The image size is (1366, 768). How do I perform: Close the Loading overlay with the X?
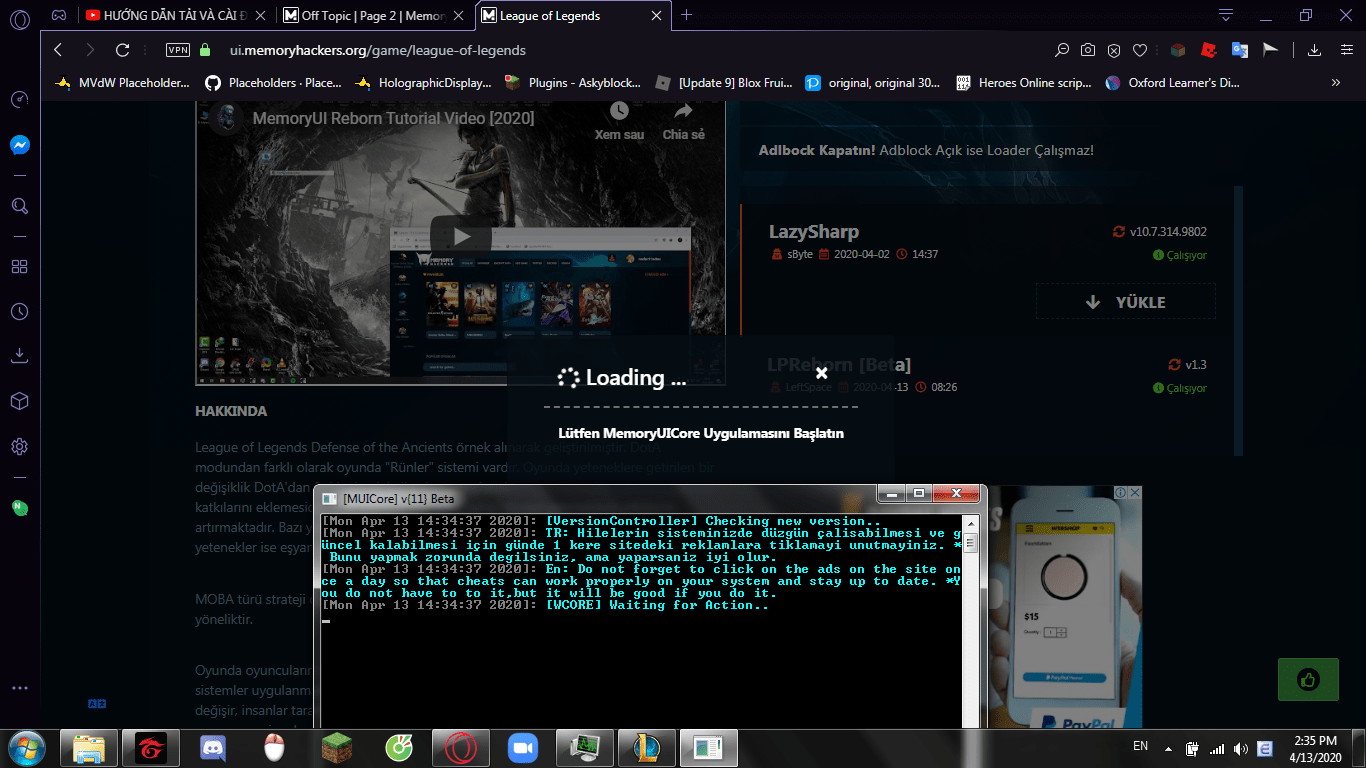pyautogui.click(x=821, y=373)
